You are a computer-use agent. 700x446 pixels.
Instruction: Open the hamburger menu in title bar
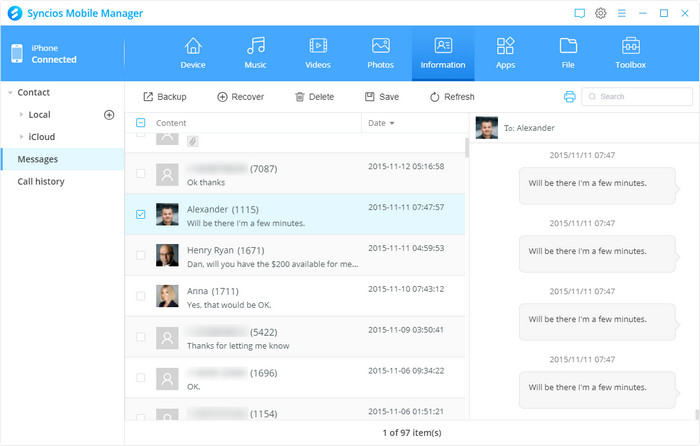click(621, 13)
